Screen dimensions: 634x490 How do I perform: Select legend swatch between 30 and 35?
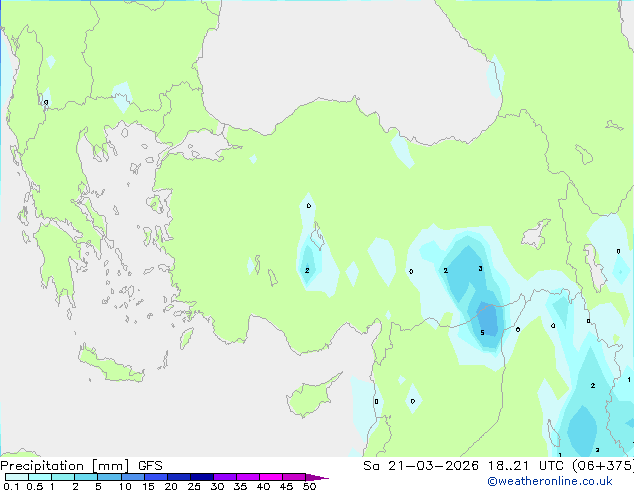point(225,477)
